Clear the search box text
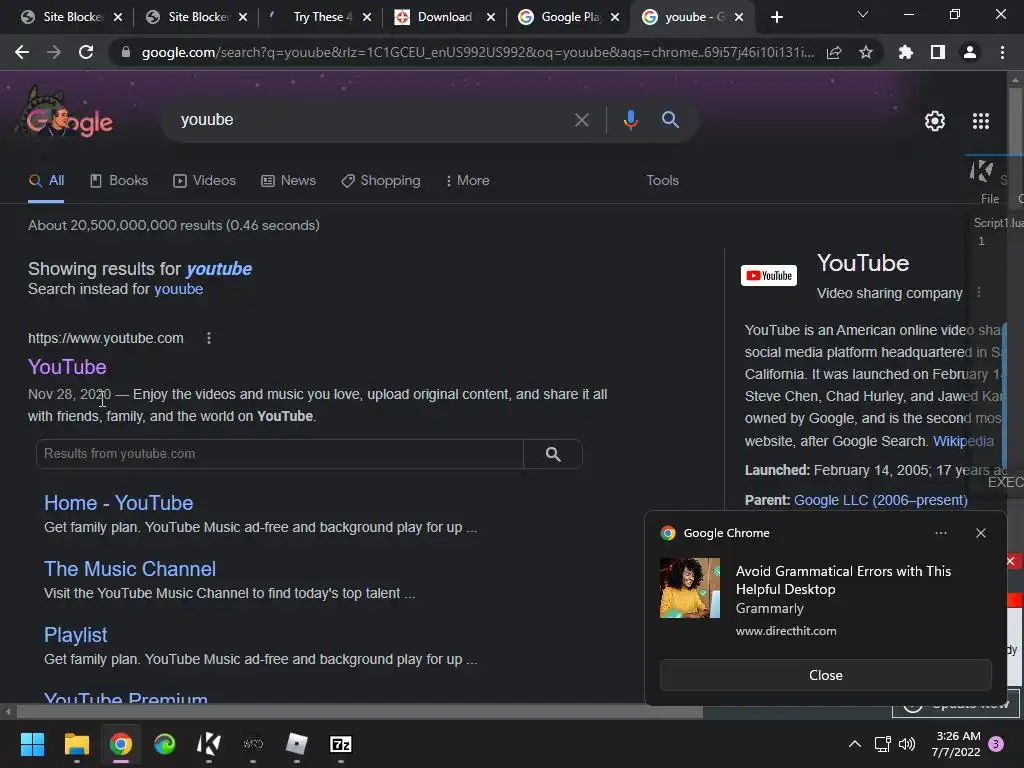1024x768 pixels. click(x=582, y=120)
